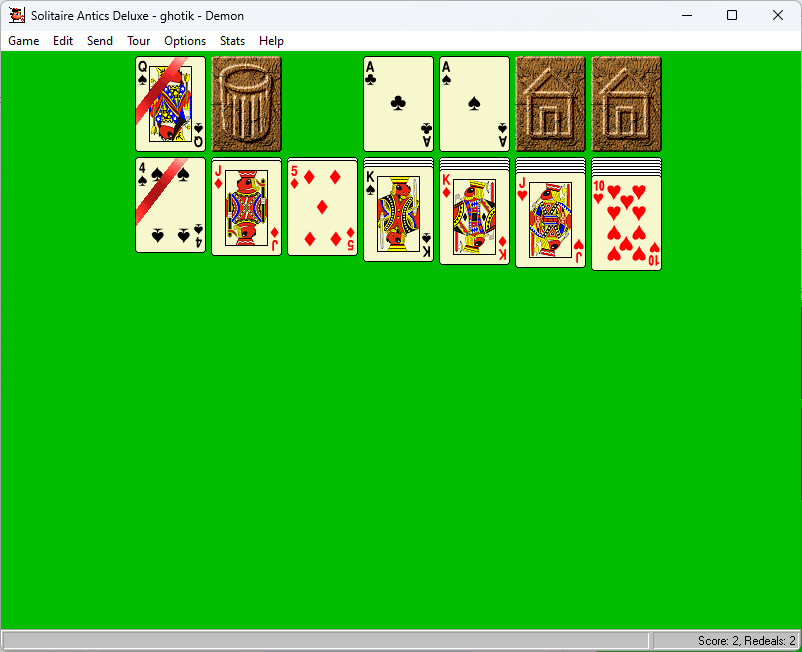The height and width of the screenshot is (652, 802).
Task: Click the Solitaire Antics app icon in title bar
Action: pyautogui.click(x=17, y=15)
